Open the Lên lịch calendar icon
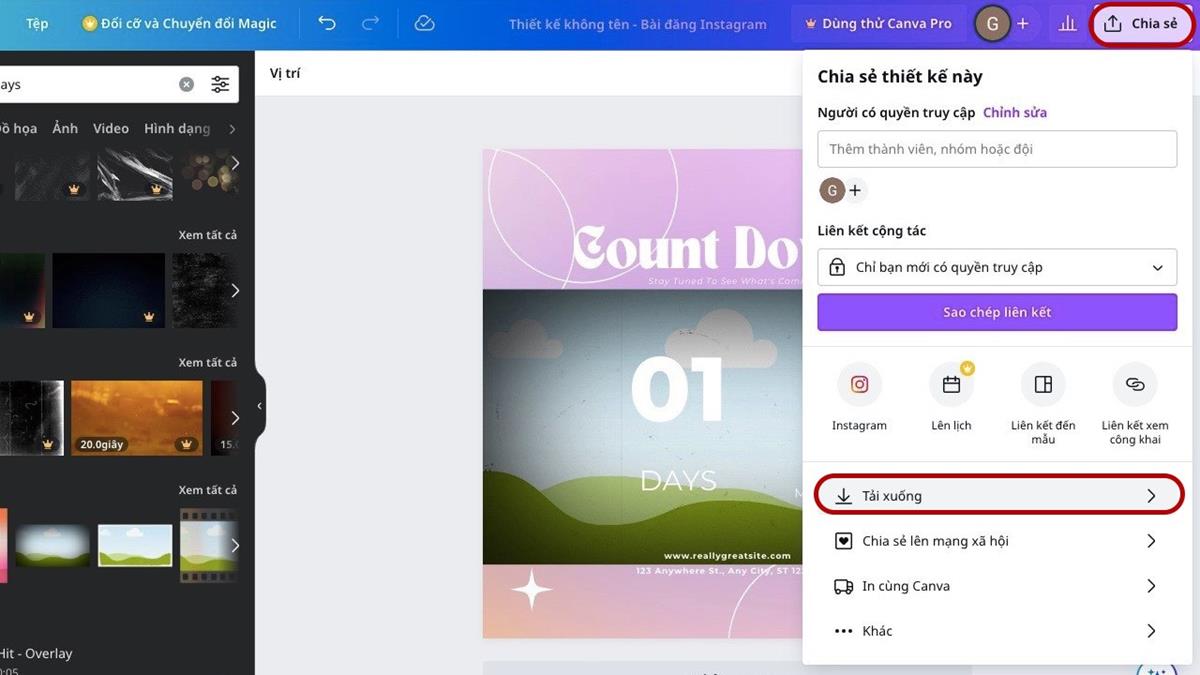The width and height of the screenshot is (1200, 675). (951, 385)
